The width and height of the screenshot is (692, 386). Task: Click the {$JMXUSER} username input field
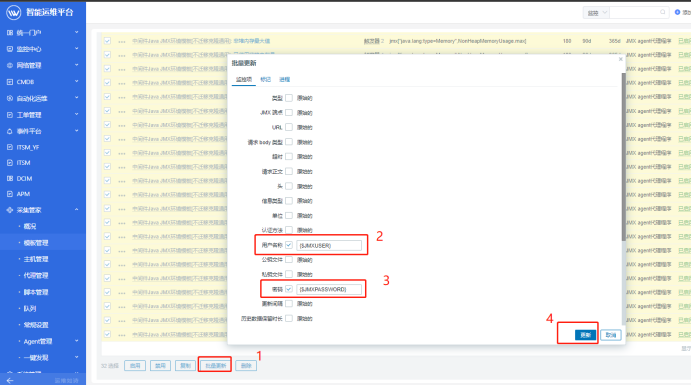click(x=329, y=245)
